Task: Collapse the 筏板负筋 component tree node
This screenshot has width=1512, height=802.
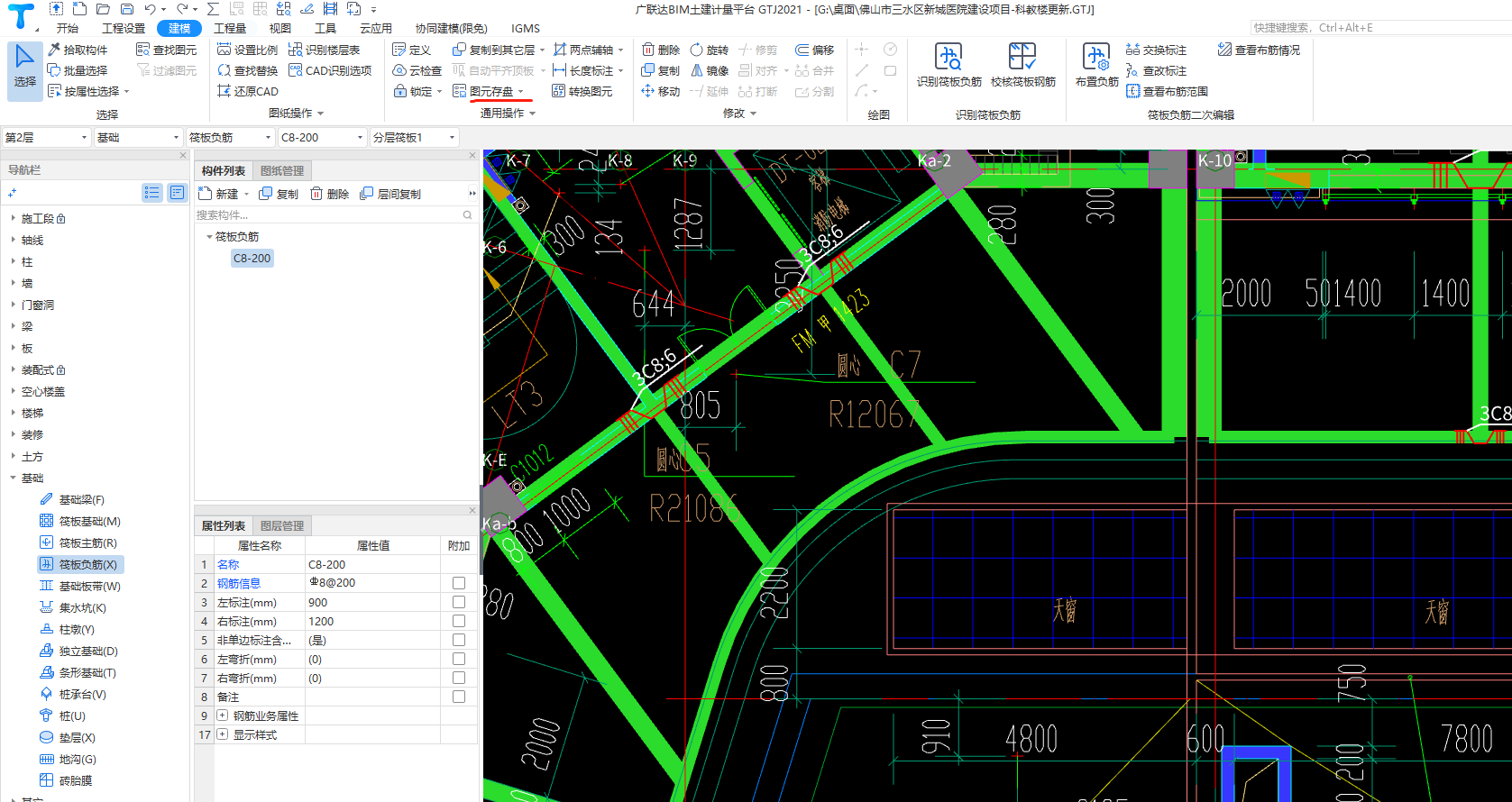Action: (209, 237)
